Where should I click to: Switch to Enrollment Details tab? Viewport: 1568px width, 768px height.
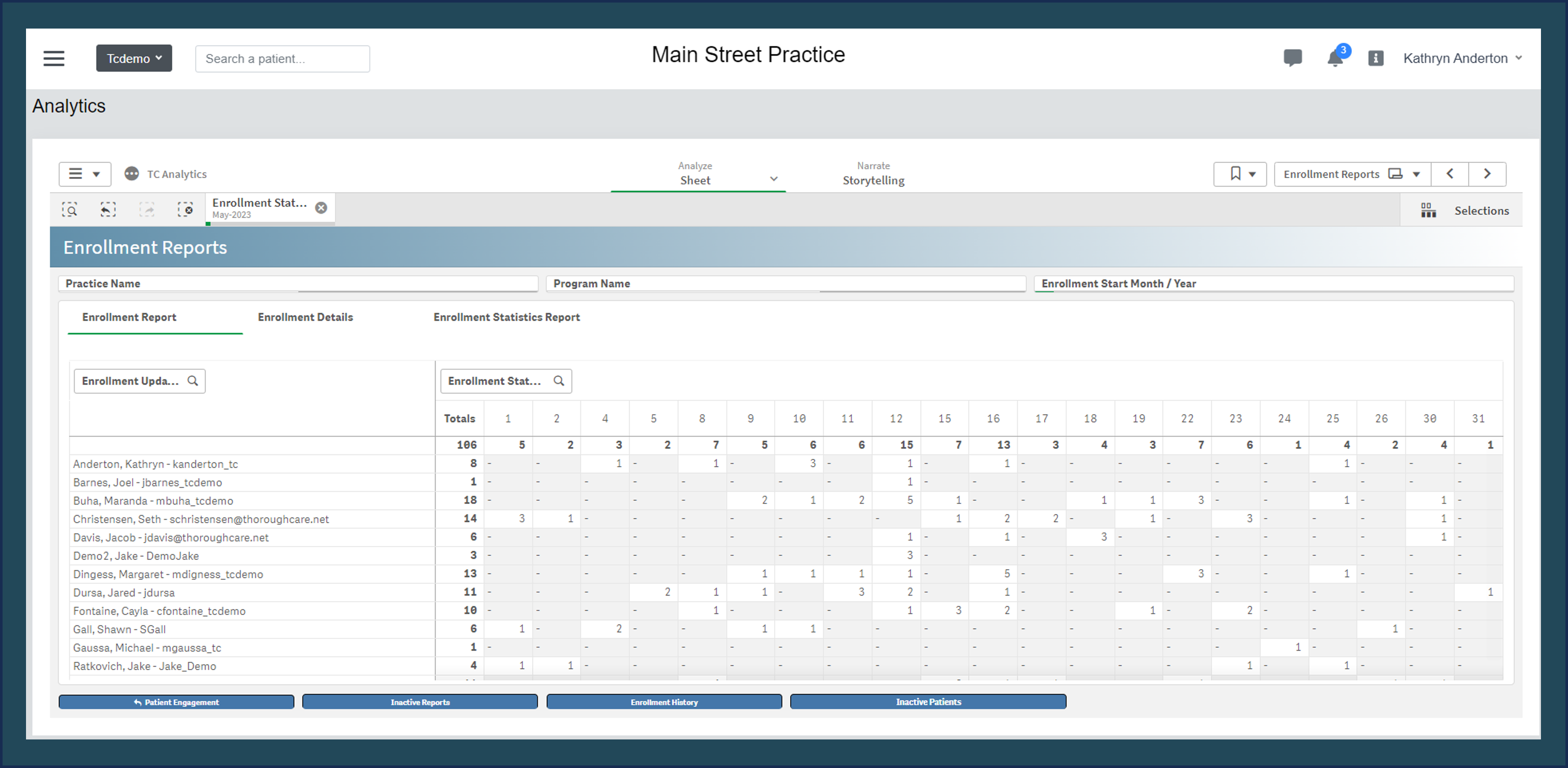(x=305, y=317)
